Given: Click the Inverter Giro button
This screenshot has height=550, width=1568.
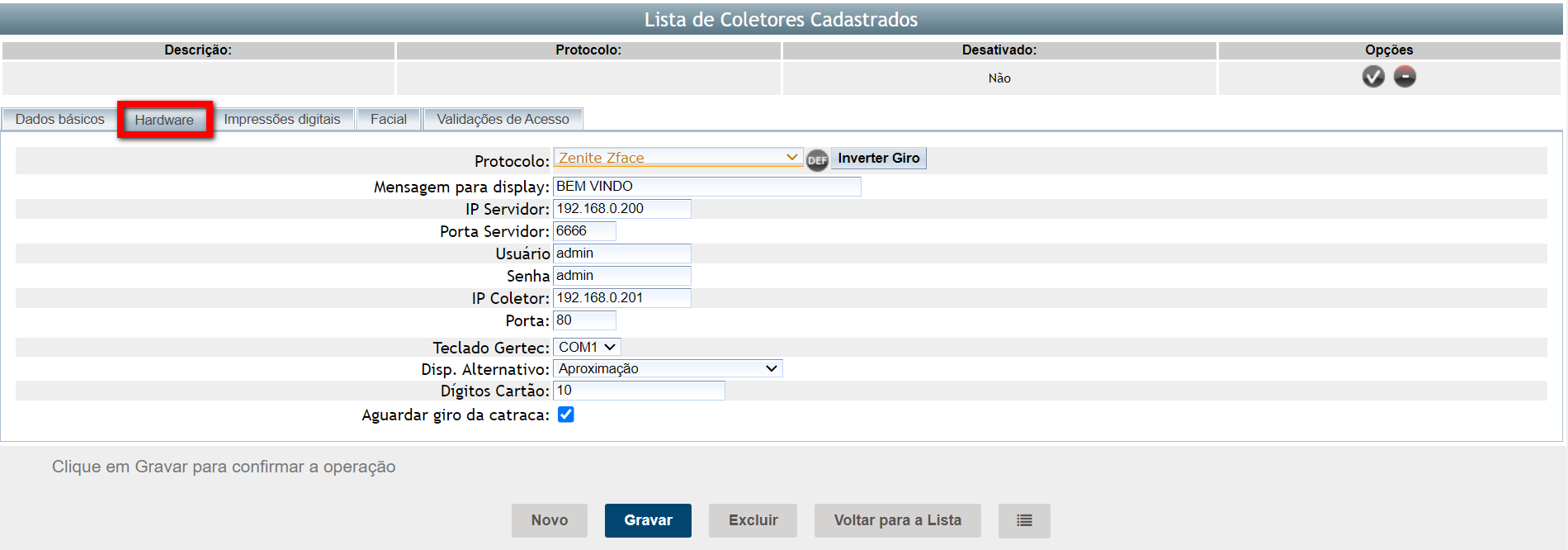Looking at the screenshot, I should click(878, 158).
